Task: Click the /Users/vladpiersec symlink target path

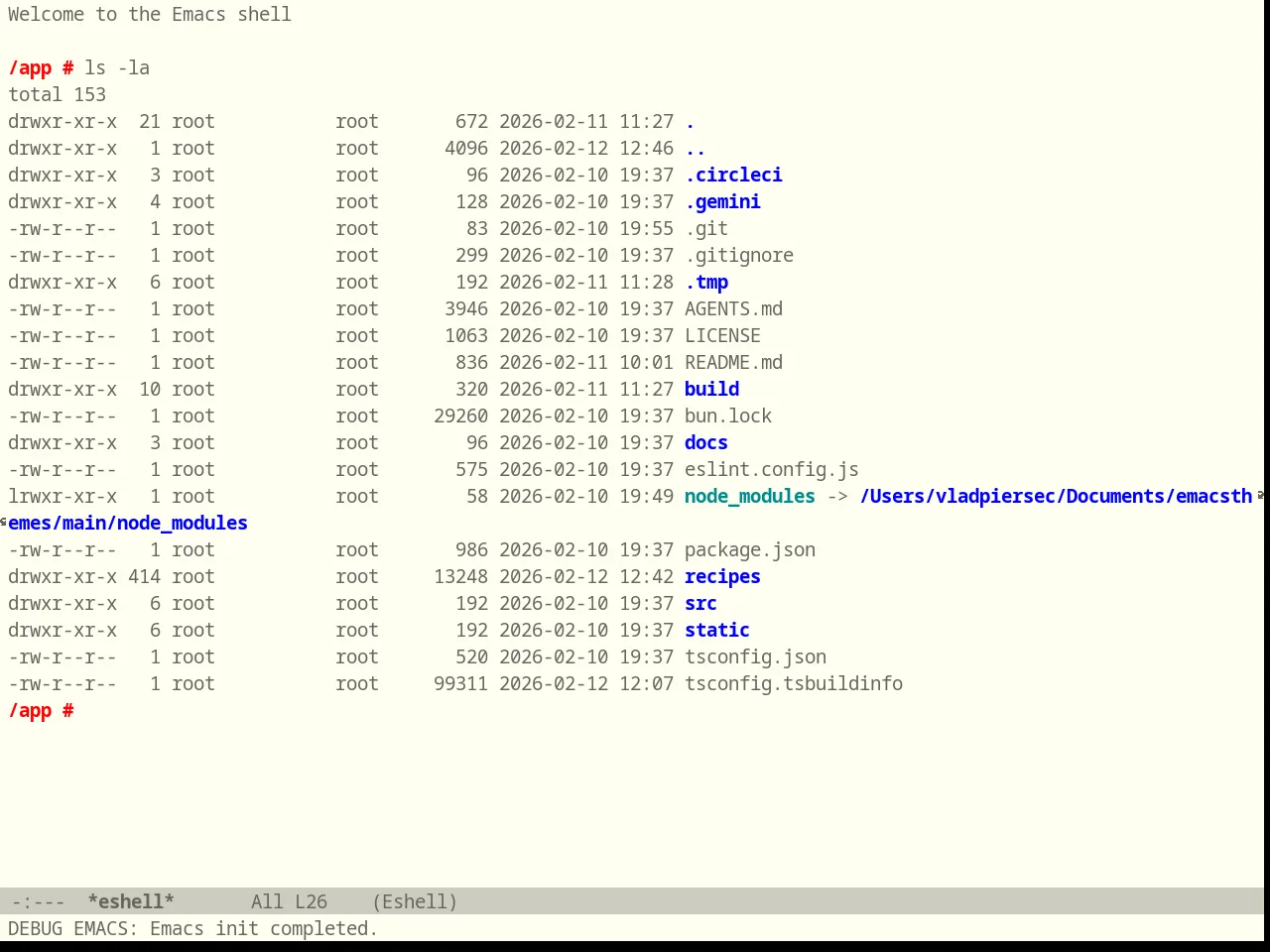Action: pyautogui.click(x=1056, y=497)
